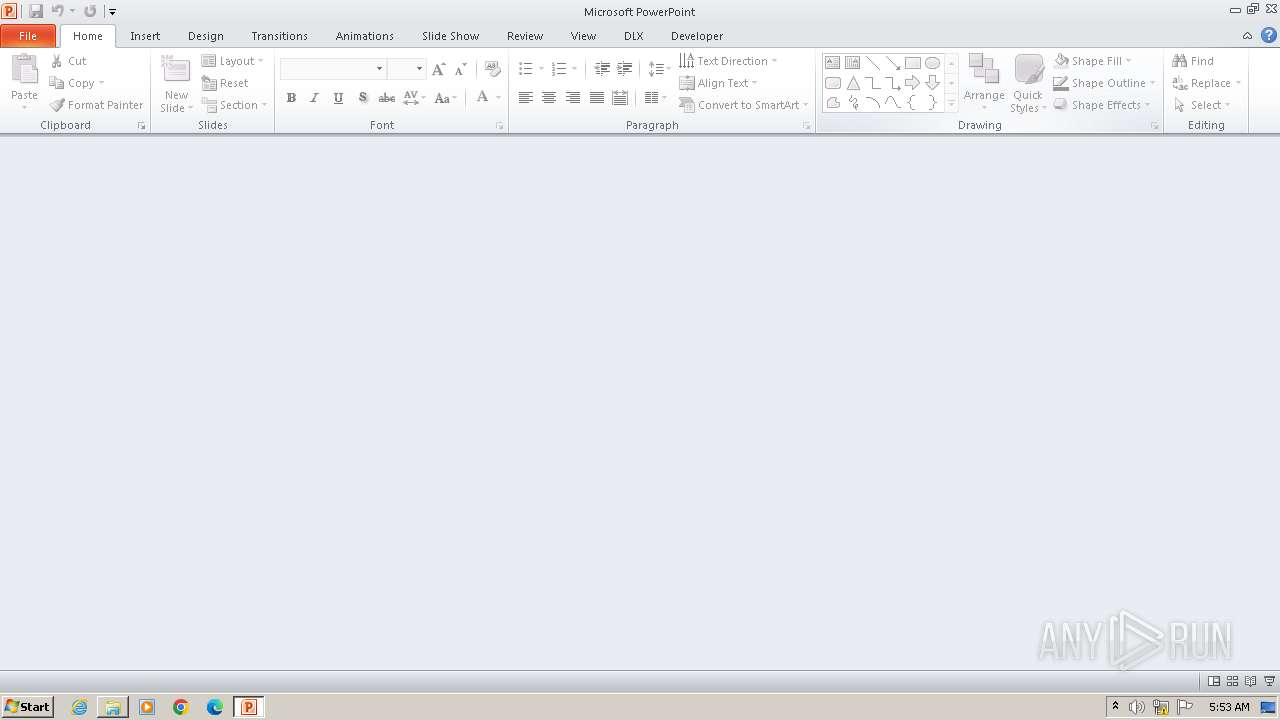
Task: Align text right in Paragraph group
Action: coord(573,98)
